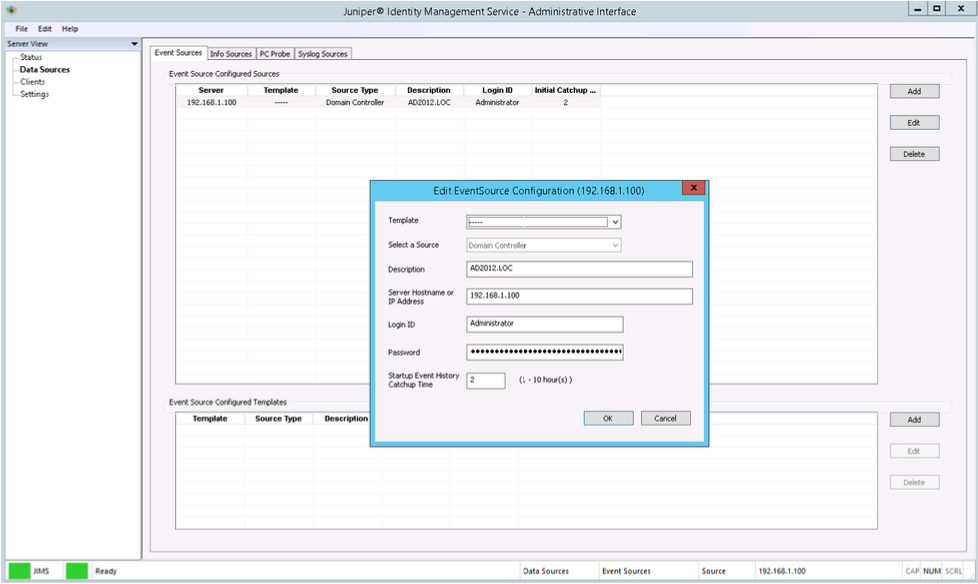Select Settings in the Server View tree

[x=34, y=94]
